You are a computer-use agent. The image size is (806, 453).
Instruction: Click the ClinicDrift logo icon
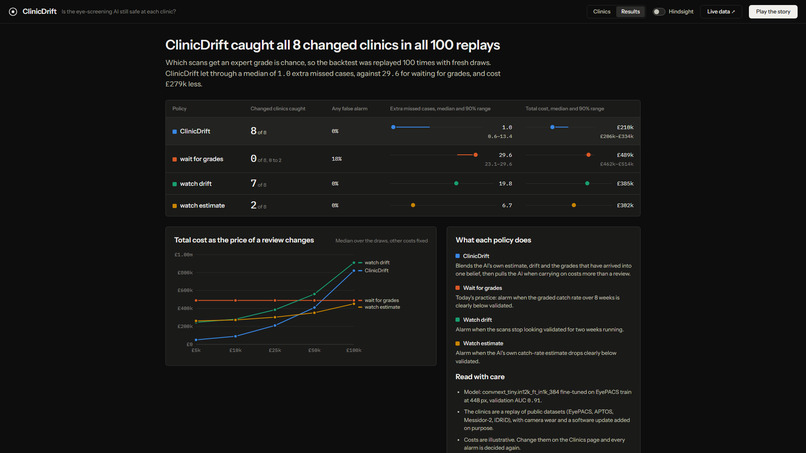pos(13,12)
